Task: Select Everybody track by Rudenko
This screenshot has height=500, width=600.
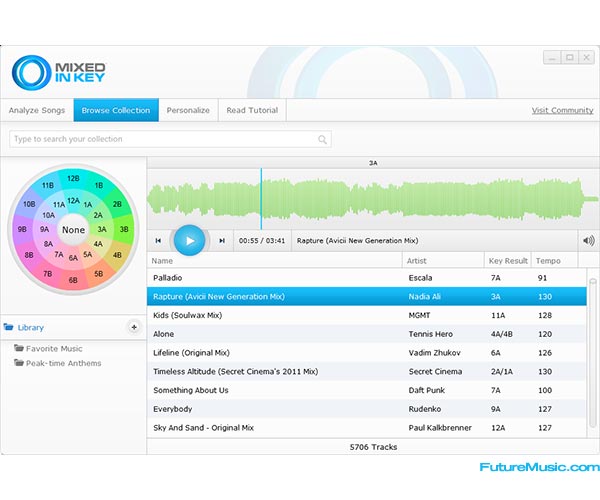Action: [367, 409]
